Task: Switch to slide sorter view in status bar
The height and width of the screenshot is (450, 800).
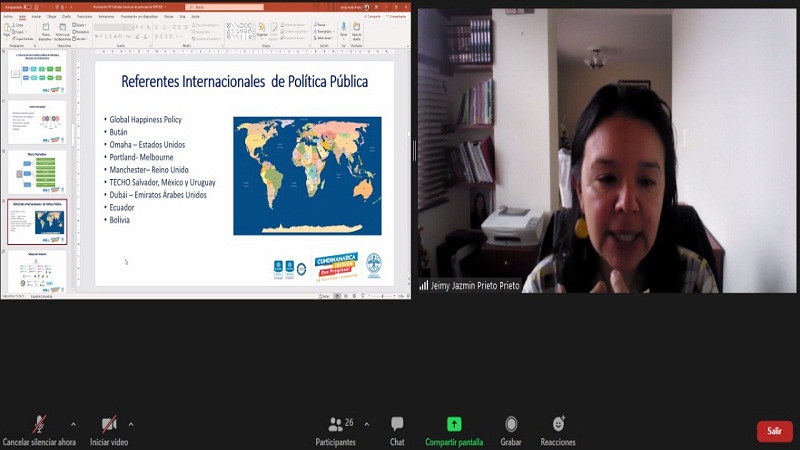Action: [x=345, y=296]
